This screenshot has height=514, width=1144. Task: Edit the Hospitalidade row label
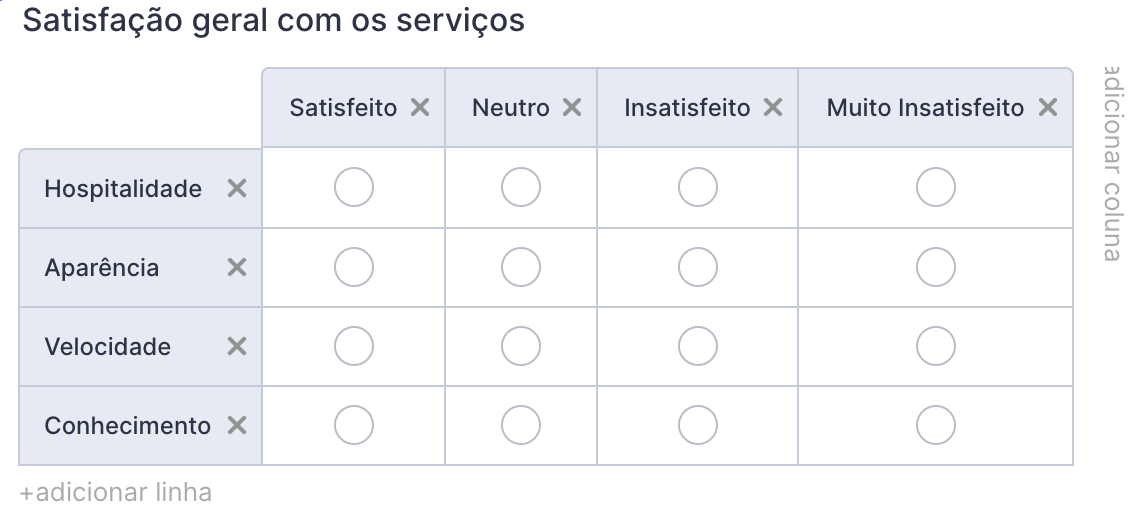pyautogui.click(x=123, y=189)
